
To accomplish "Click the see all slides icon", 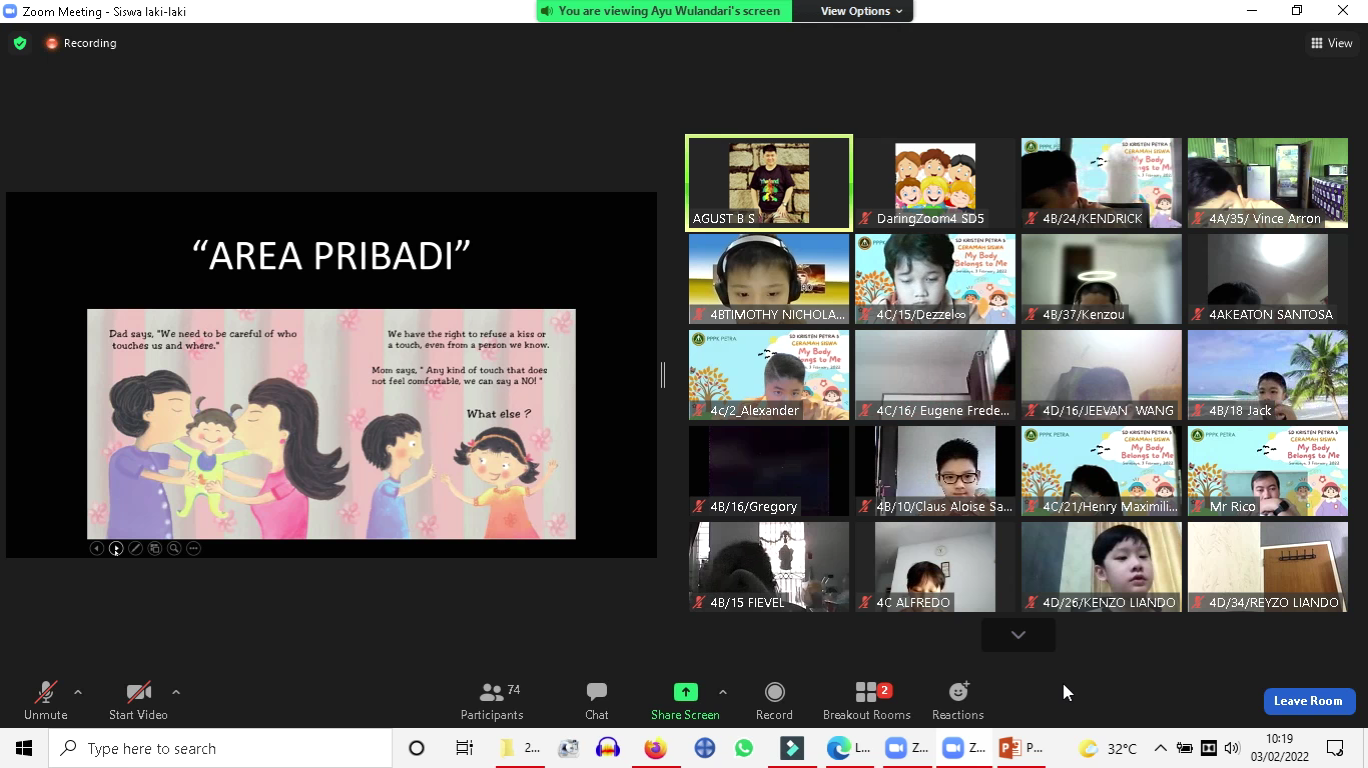I will coord(154,548).
